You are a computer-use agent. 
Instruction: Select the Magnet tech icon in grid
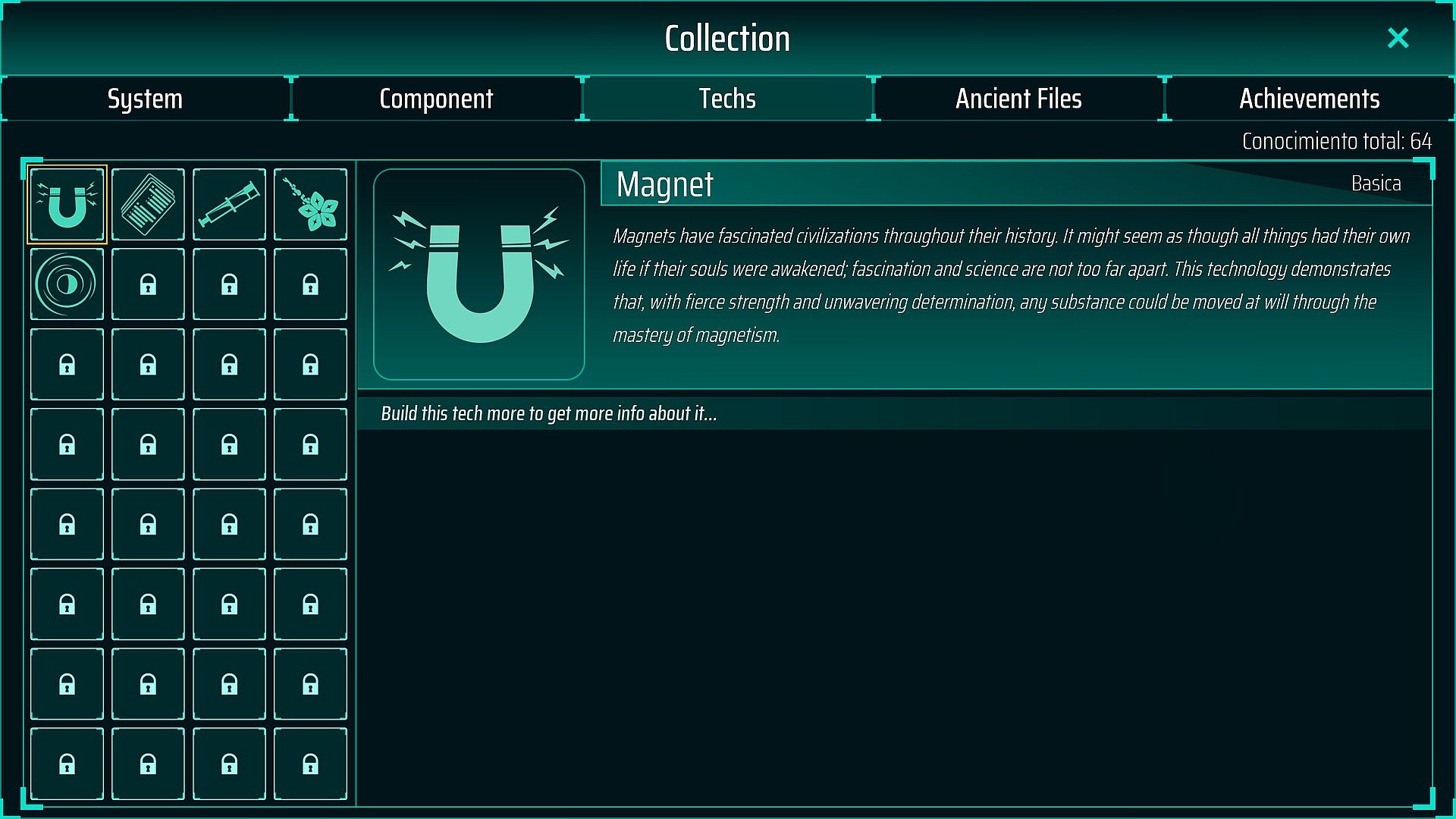point(67,205)
